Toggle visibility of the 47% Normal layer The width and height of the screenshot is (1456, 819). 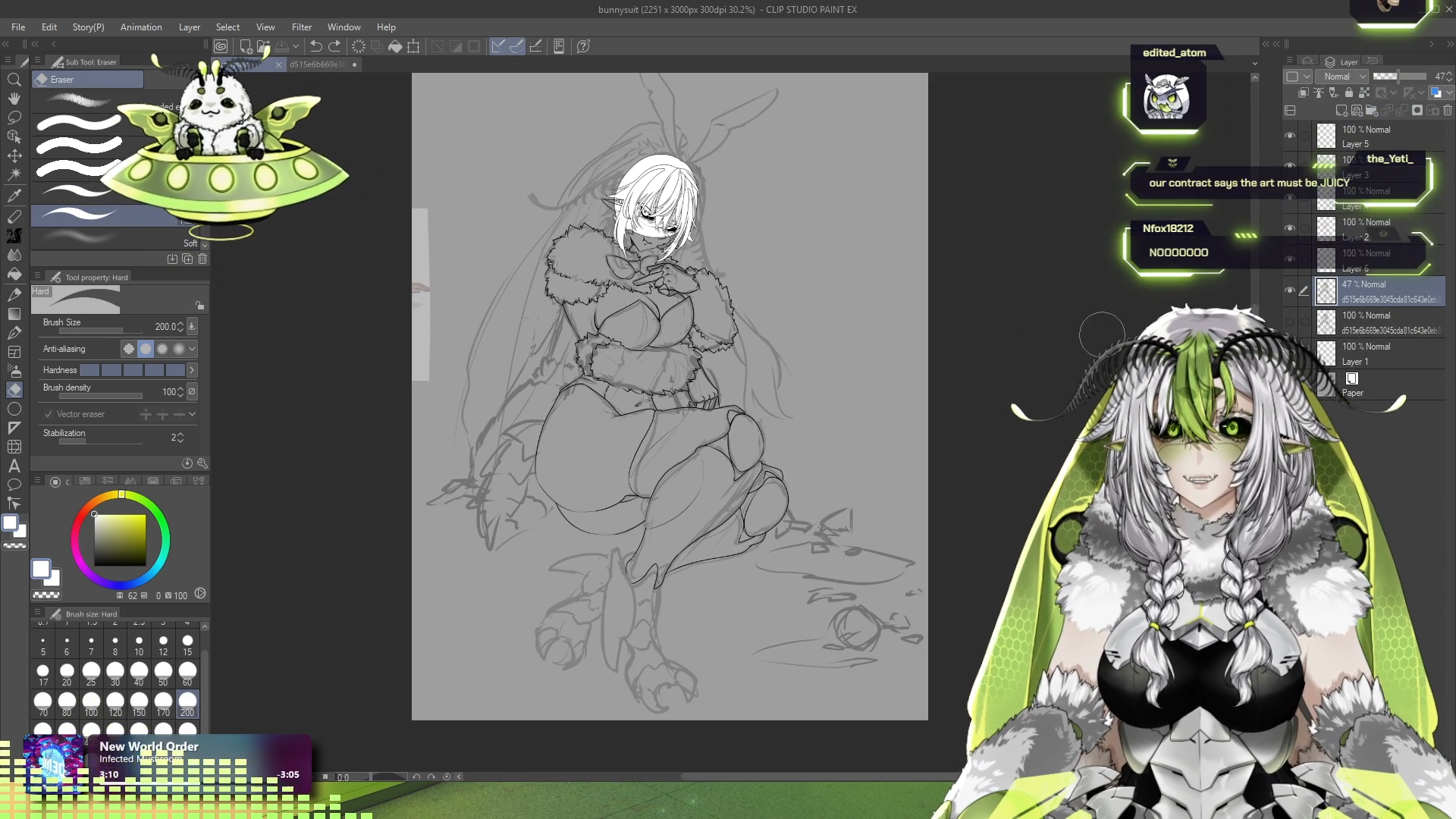(1289, 290)
